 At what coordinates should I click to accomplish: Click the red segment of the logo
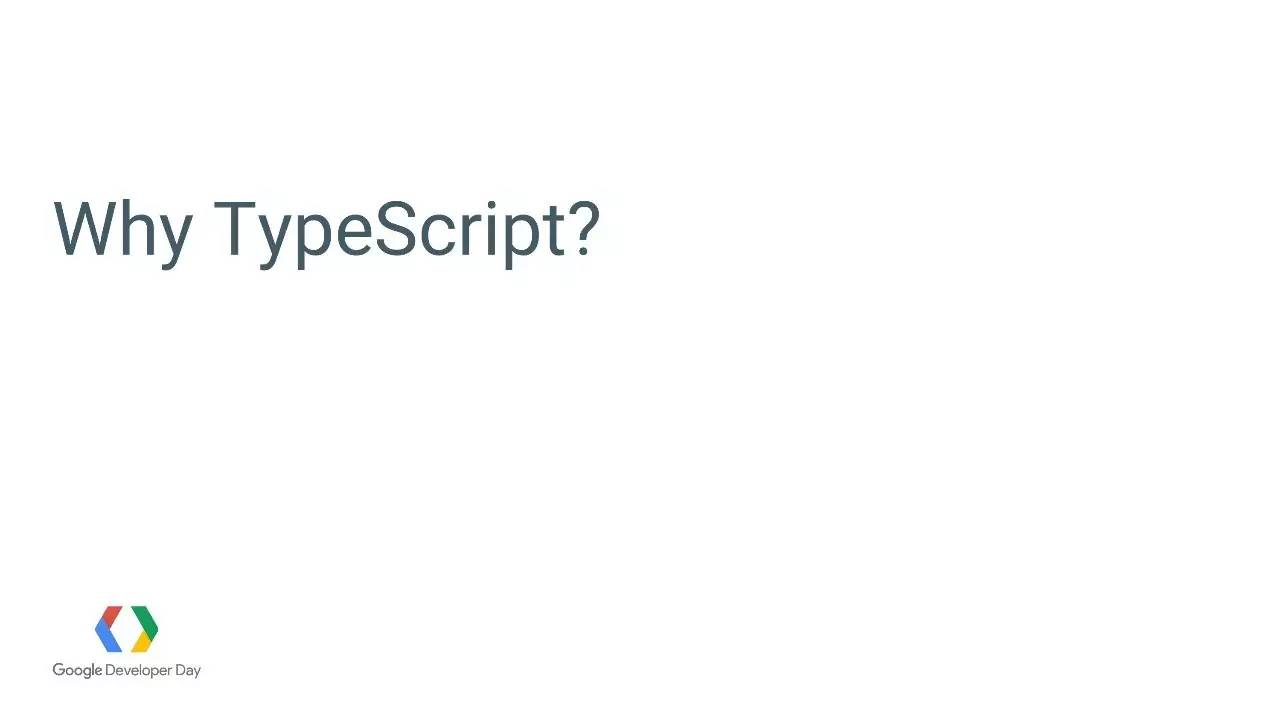coord(112,616)
